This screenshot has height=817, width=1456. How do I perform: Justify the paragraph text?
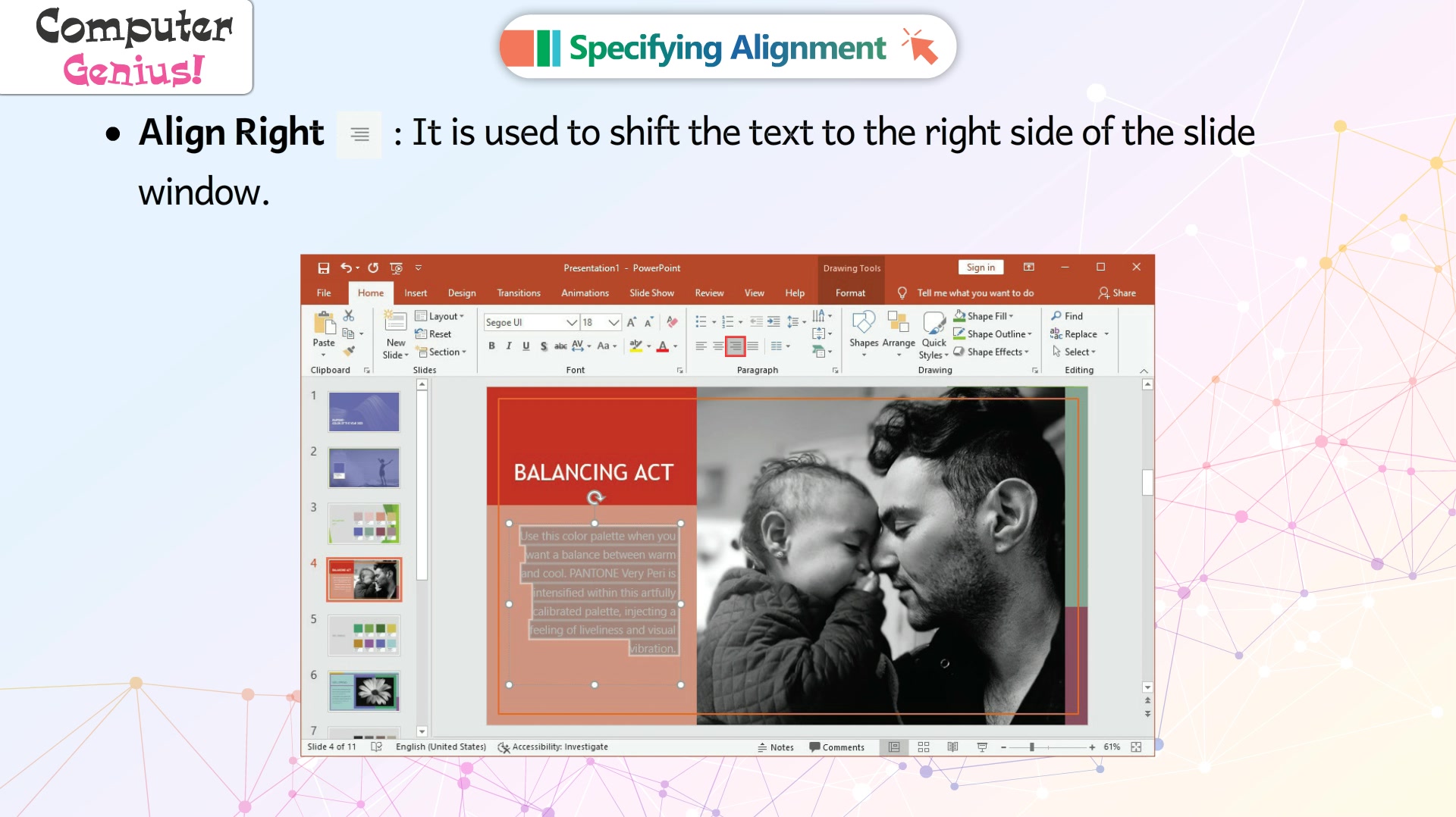[753, 346]
